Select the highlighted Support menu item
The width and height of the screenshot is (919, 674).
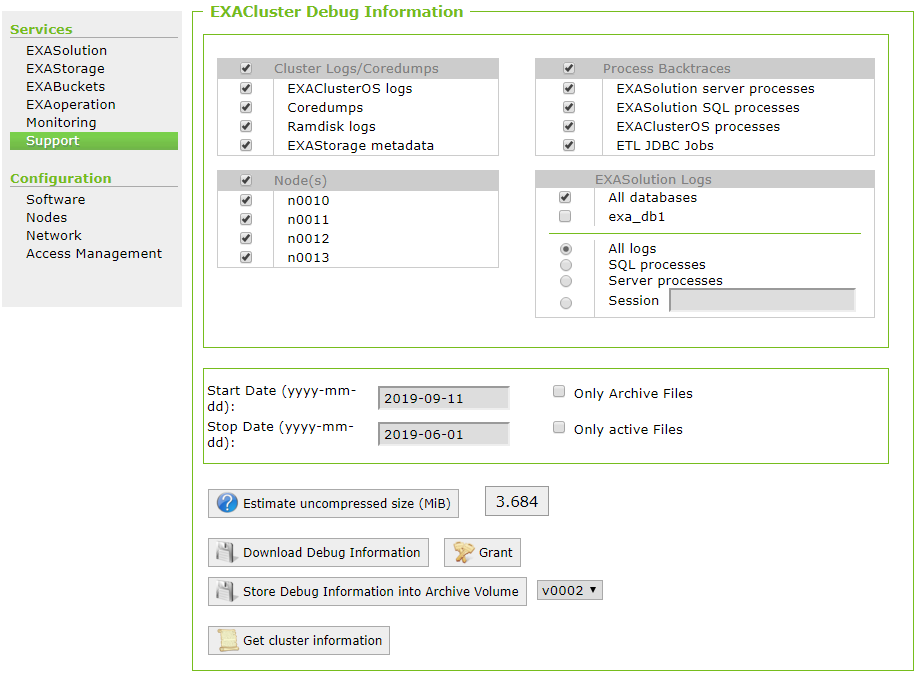click(x=94, y=141)
